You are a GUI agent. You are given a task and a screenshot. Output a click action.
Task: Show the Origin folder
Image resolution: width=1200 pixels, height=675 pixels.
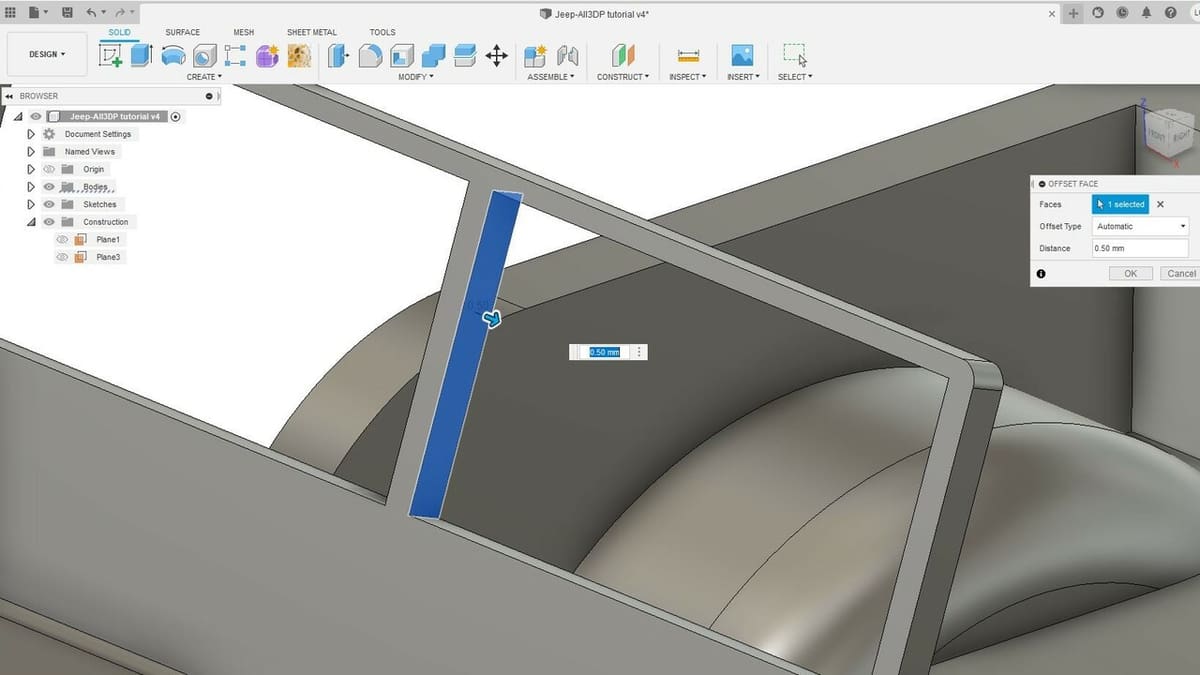click(x=49, y=169)
